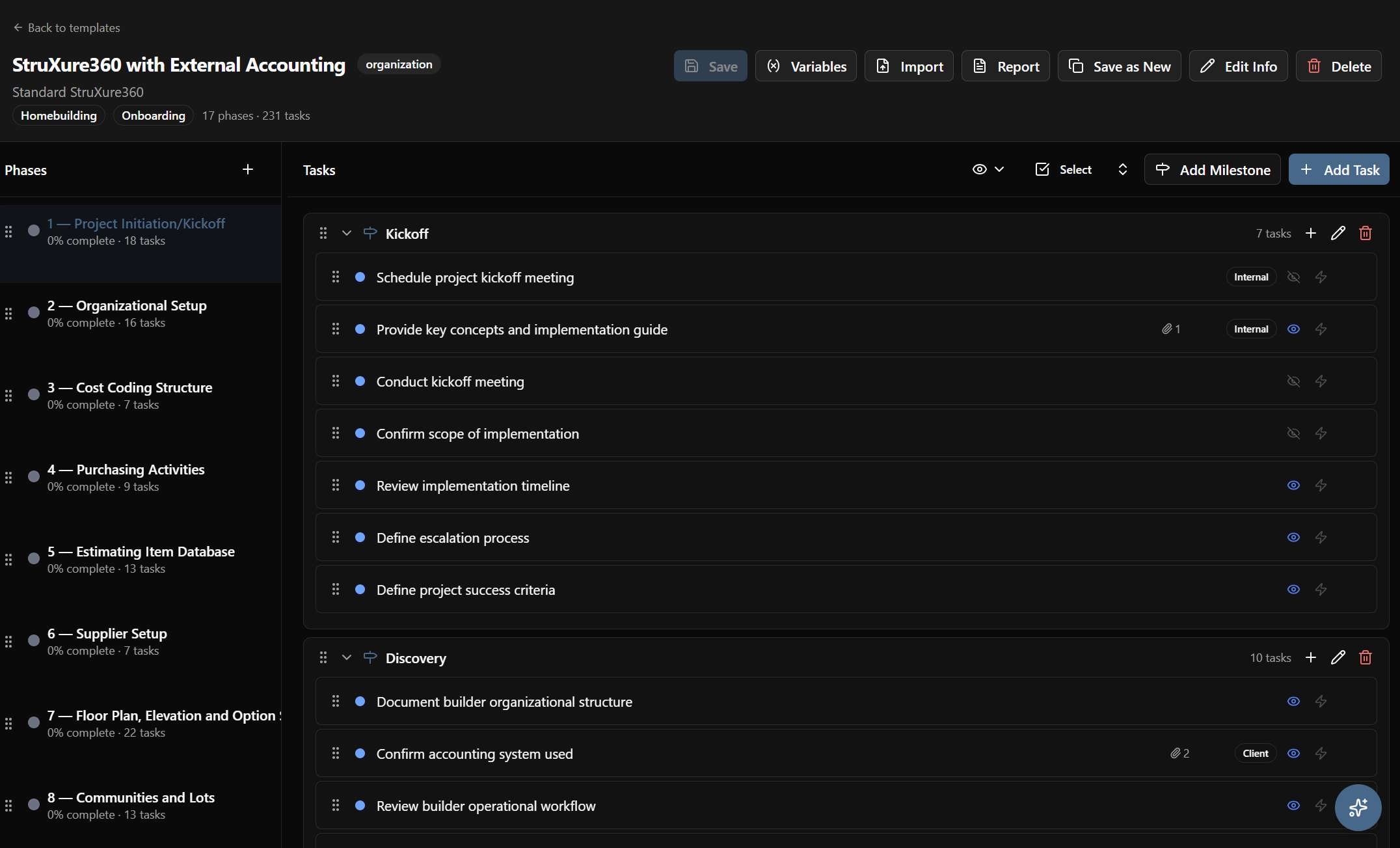Open the Report view
This screenshot has width=1400, height=848.
point(1005,66)
